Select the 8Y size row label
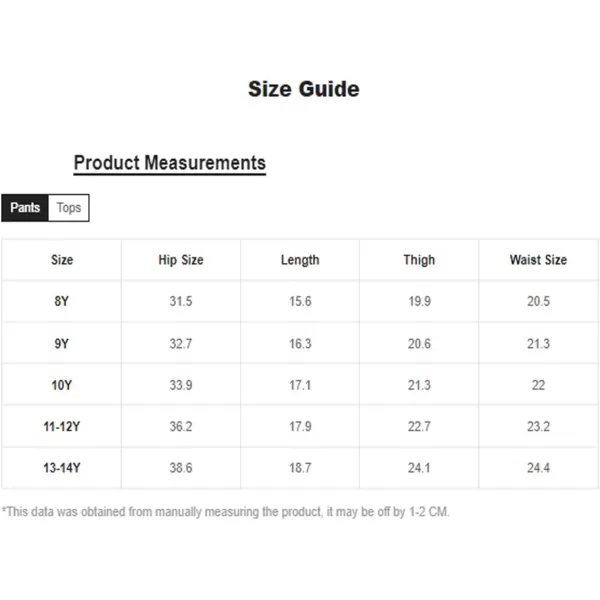 pos(62,301)
